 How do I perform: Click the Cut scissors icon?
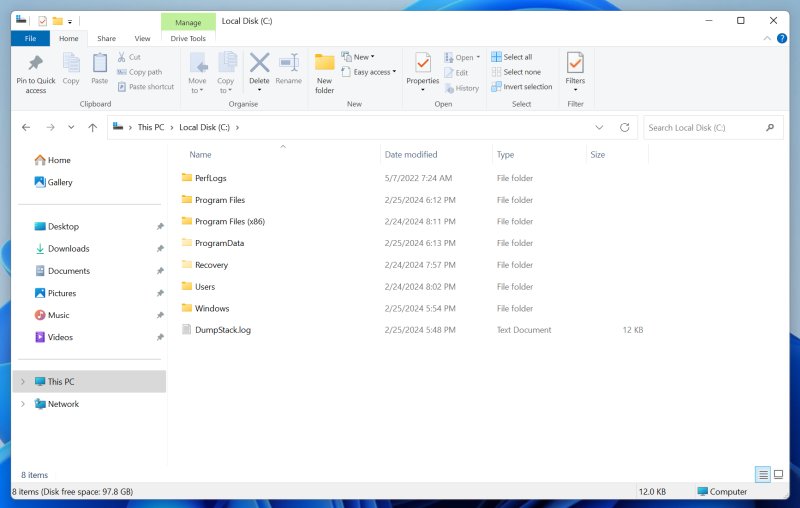[121, 57]
